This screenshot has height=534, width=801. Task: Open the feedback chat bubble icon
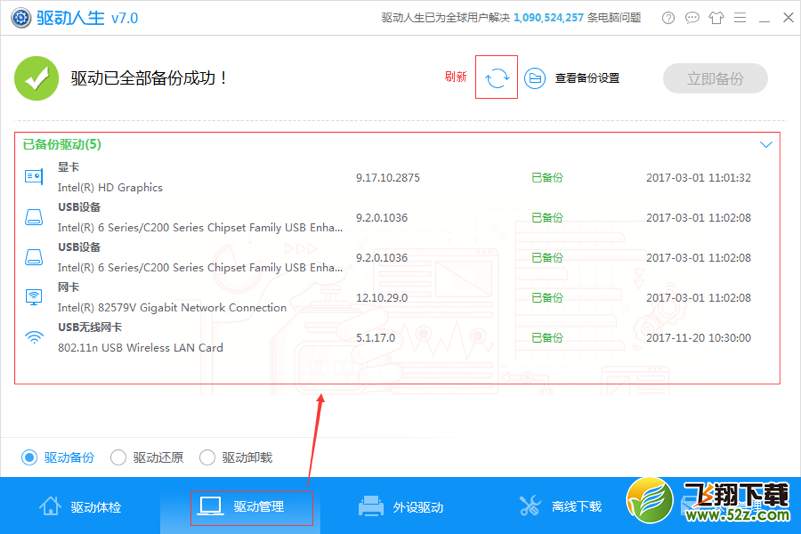[692, 18]
